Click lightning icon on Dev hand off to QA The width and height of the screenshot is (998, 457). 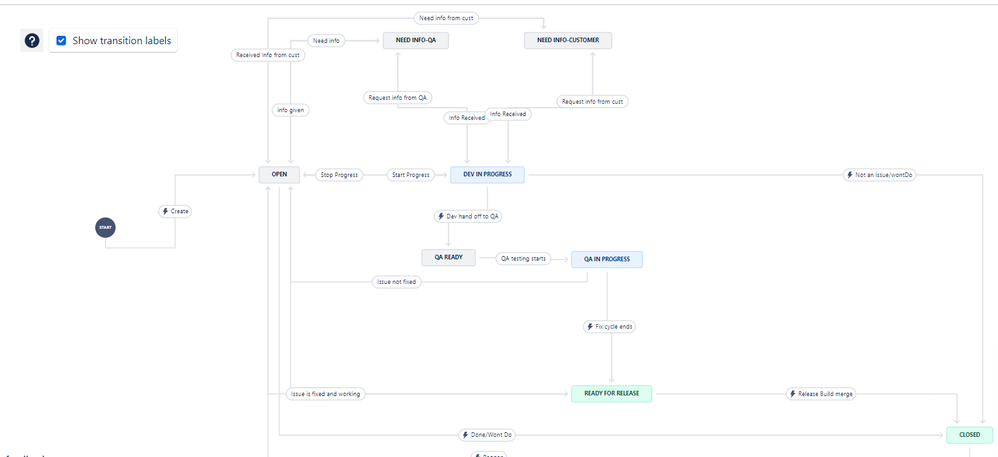[x=441, y=216]
